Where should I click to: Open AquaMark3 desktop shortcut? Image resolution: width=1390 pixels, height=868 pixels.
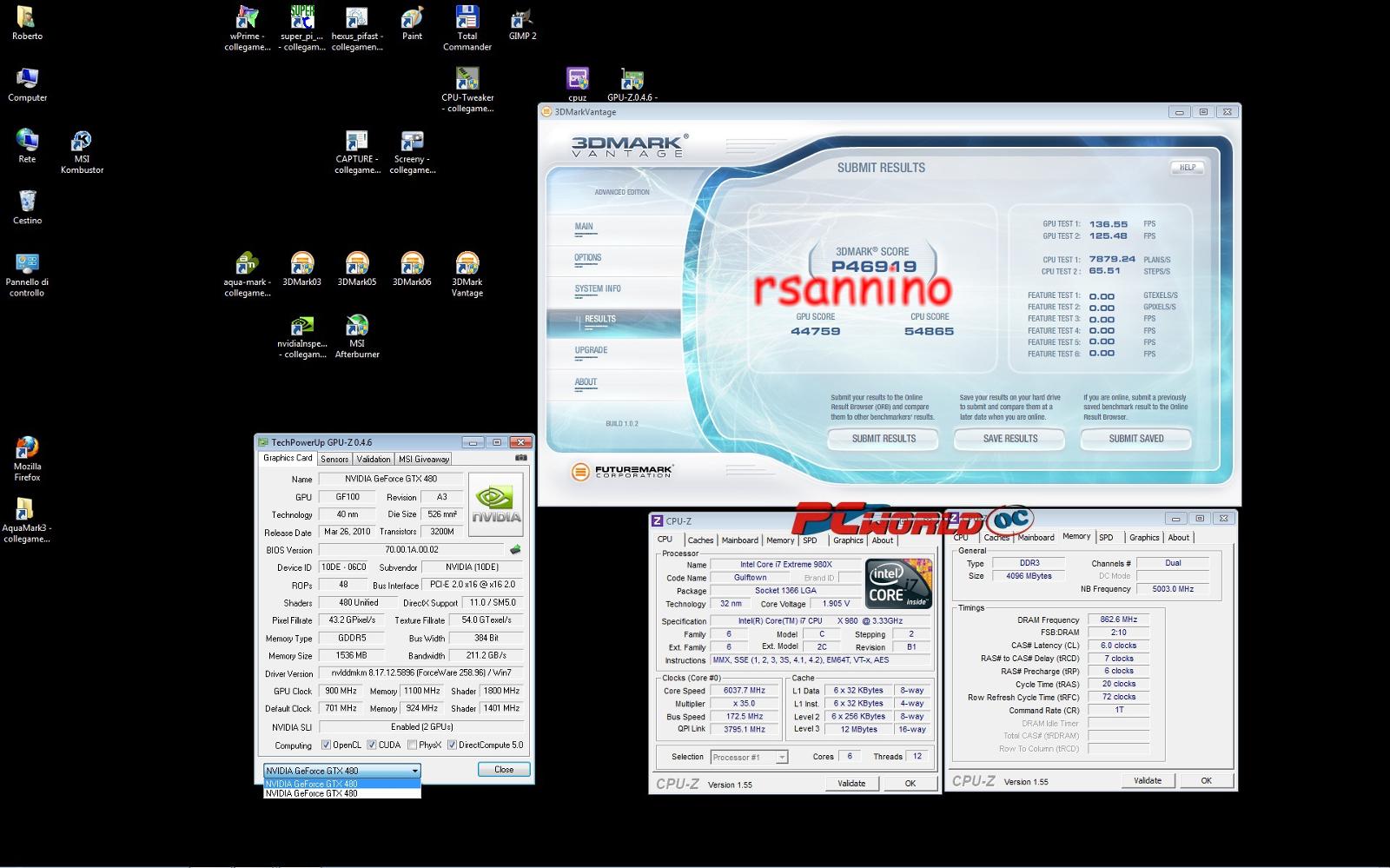[x=27, y=520]
